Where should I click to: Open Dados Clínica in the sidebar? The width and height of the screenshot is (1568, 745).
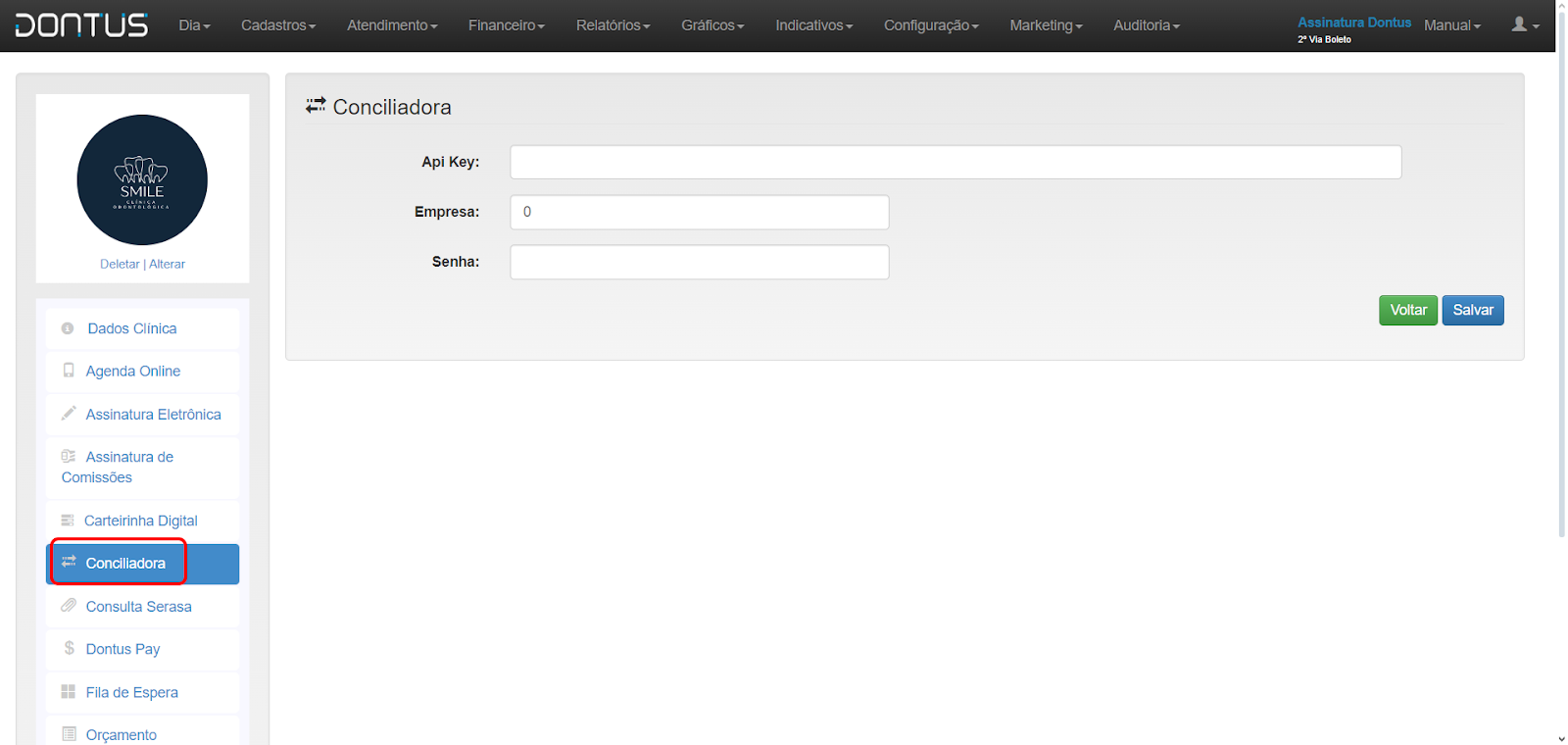click(142, 328)
